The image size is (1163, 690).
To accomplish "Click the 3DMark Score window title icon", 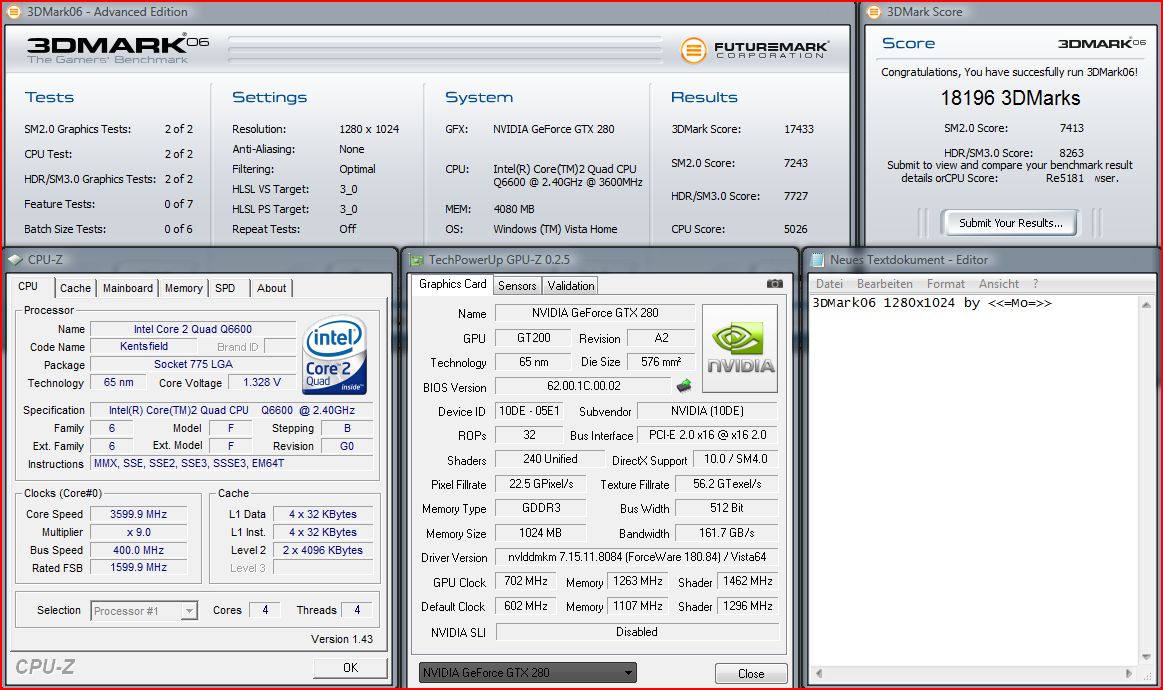I will point(874,12).
